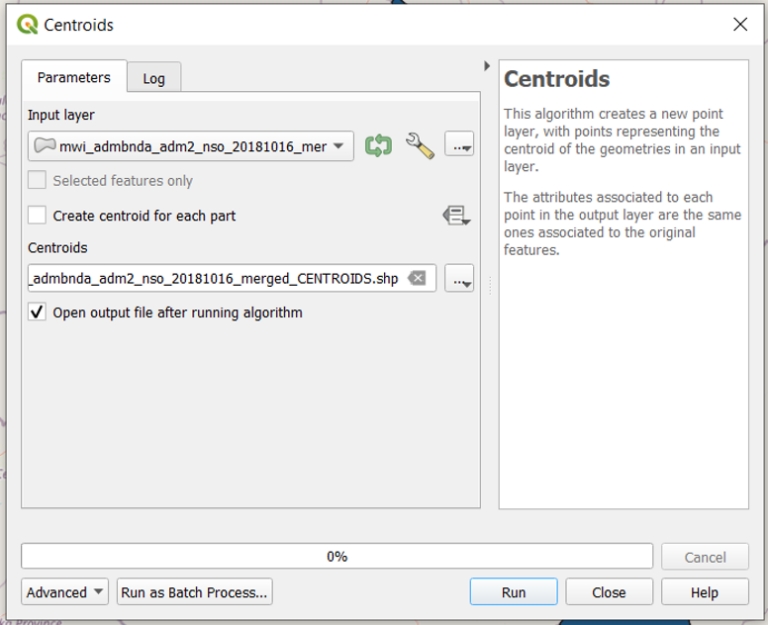Open Help for the Centroids algorithm
768x625 pixels.
[704, 592]
